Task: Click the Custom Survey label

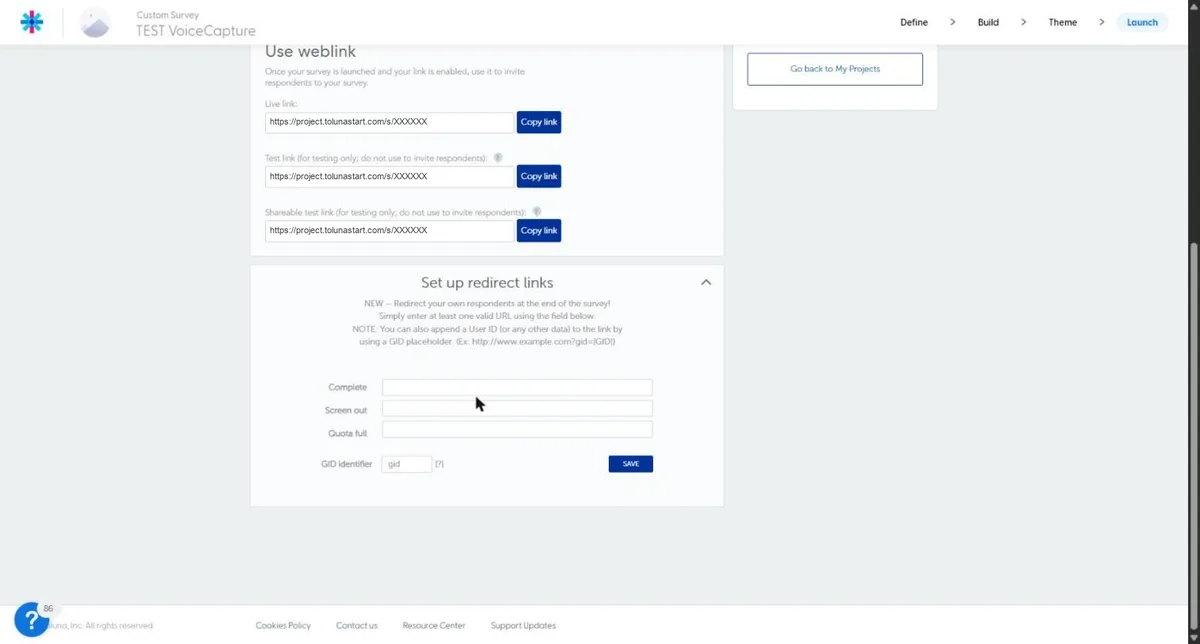Action: click(168, 15)
